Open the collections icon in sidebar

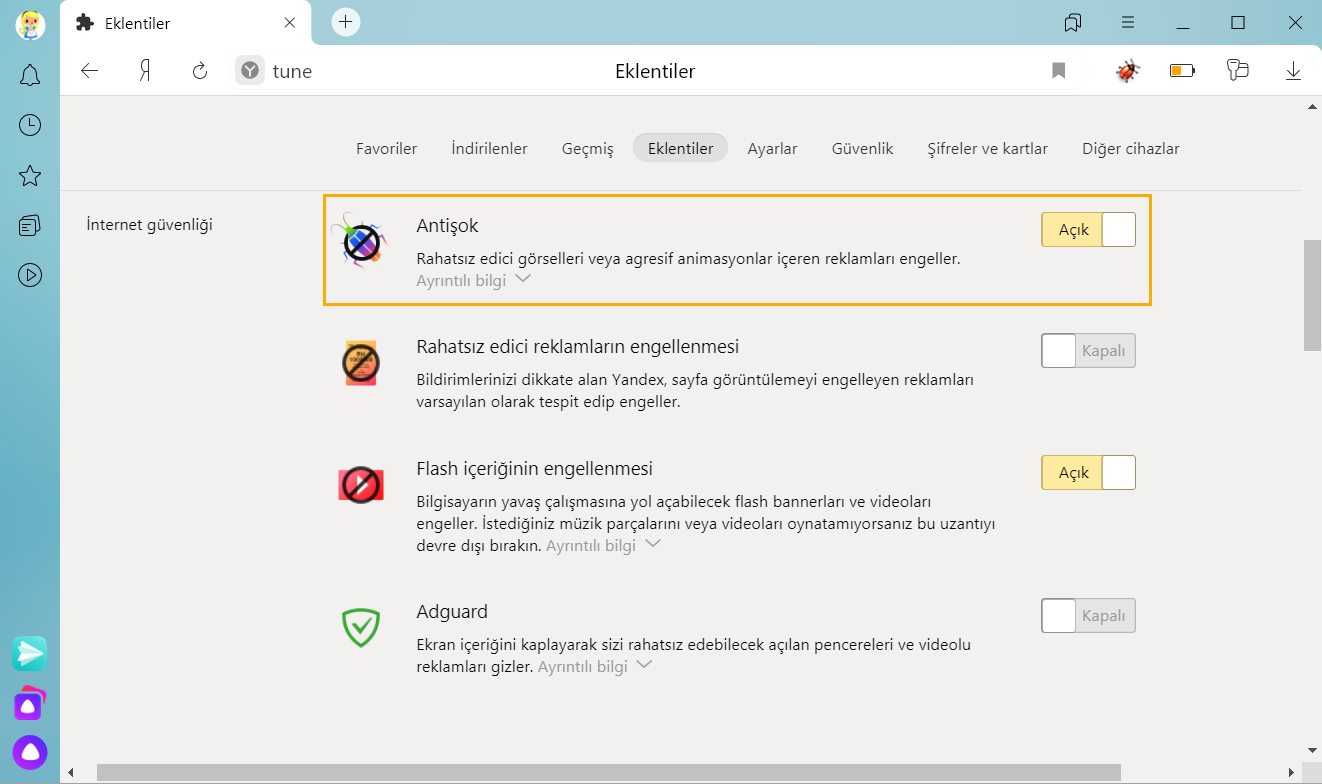[x=30, y=226]
